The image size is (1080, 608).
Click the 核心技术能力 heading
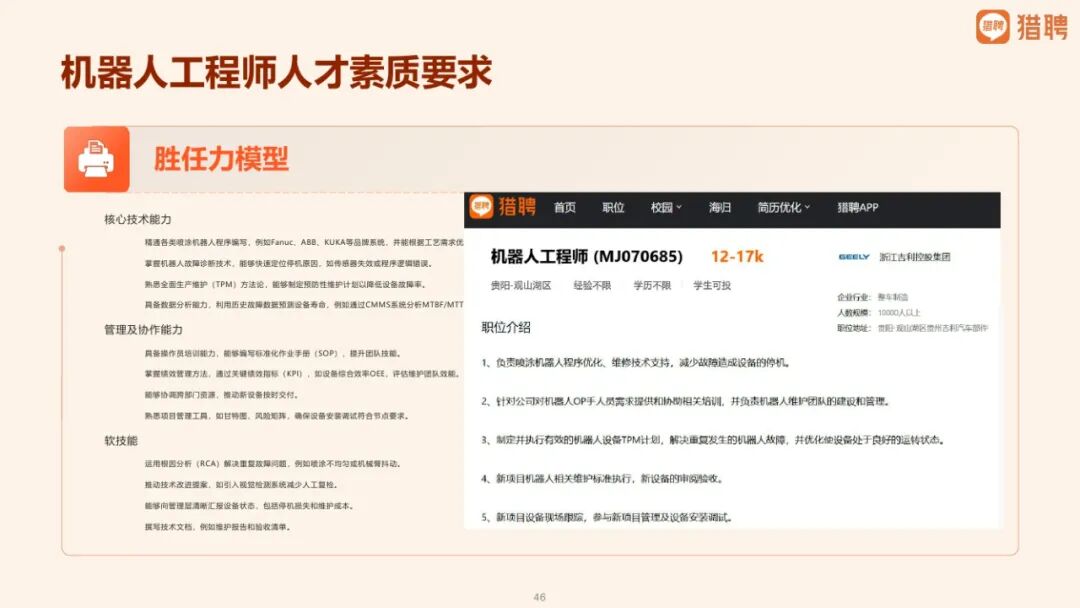coord(138,220)
